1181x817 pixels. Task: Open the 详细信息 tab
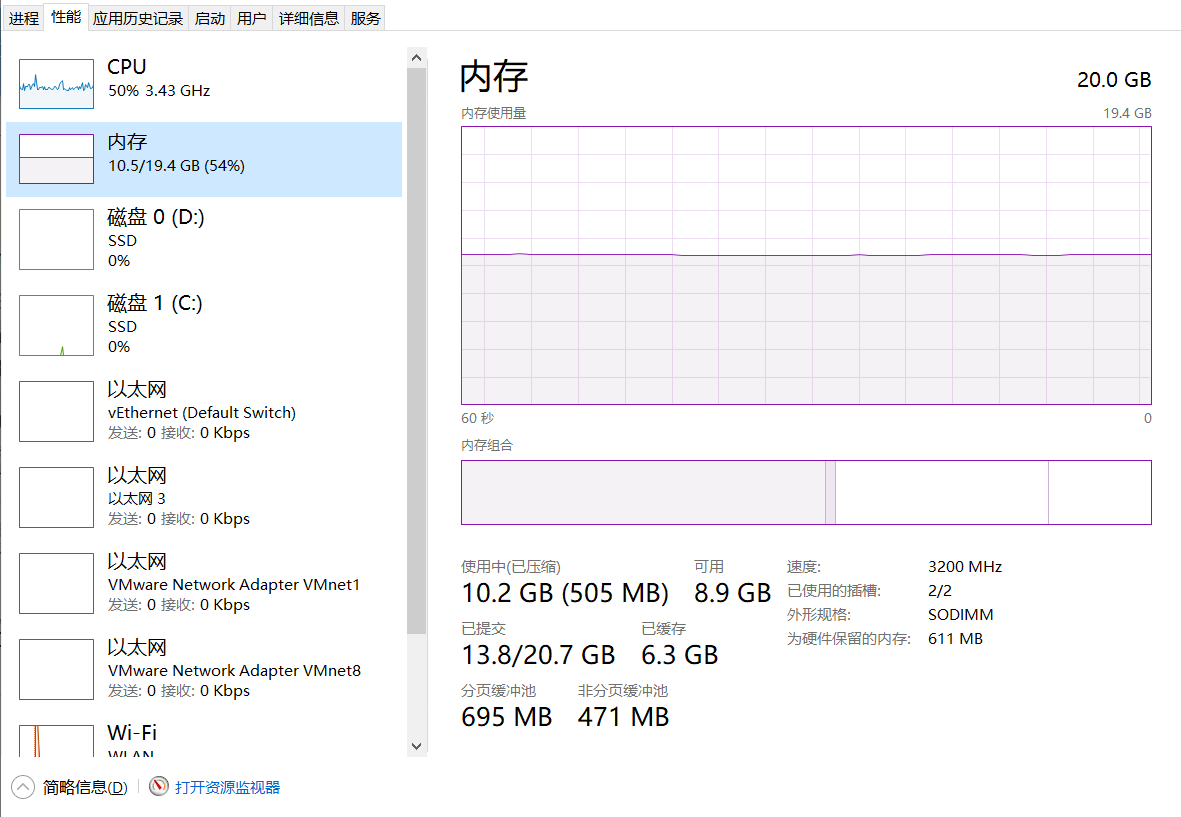click(309, 18)
